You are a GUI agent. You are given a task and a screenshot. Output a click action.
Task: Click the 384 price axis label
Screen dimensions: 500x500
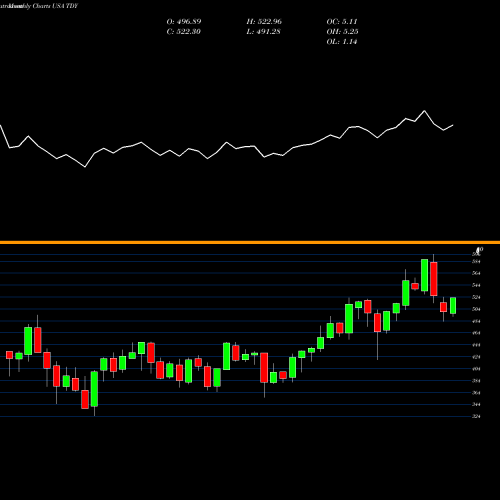pos(476,381)
